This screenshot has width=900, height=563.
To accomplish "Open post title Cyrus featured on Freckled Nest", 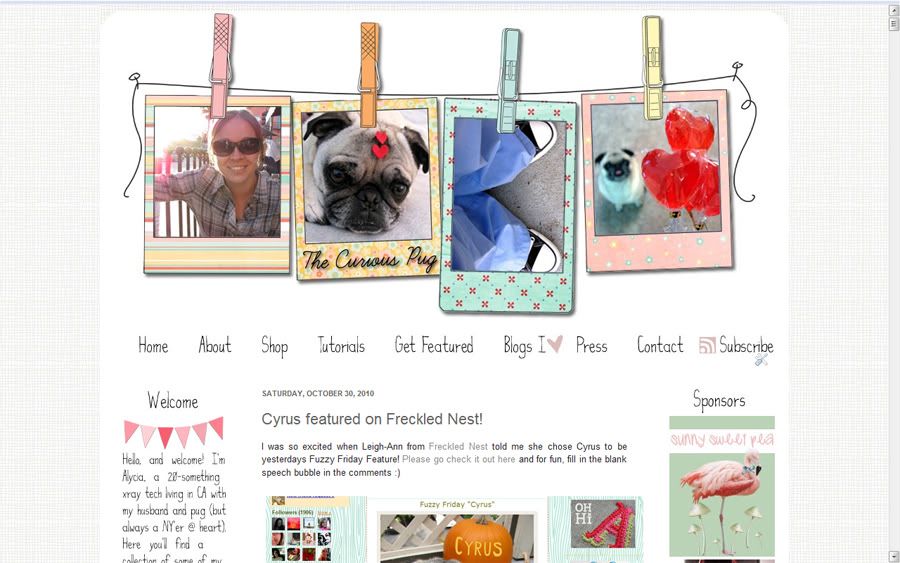I will click(372, 419).
